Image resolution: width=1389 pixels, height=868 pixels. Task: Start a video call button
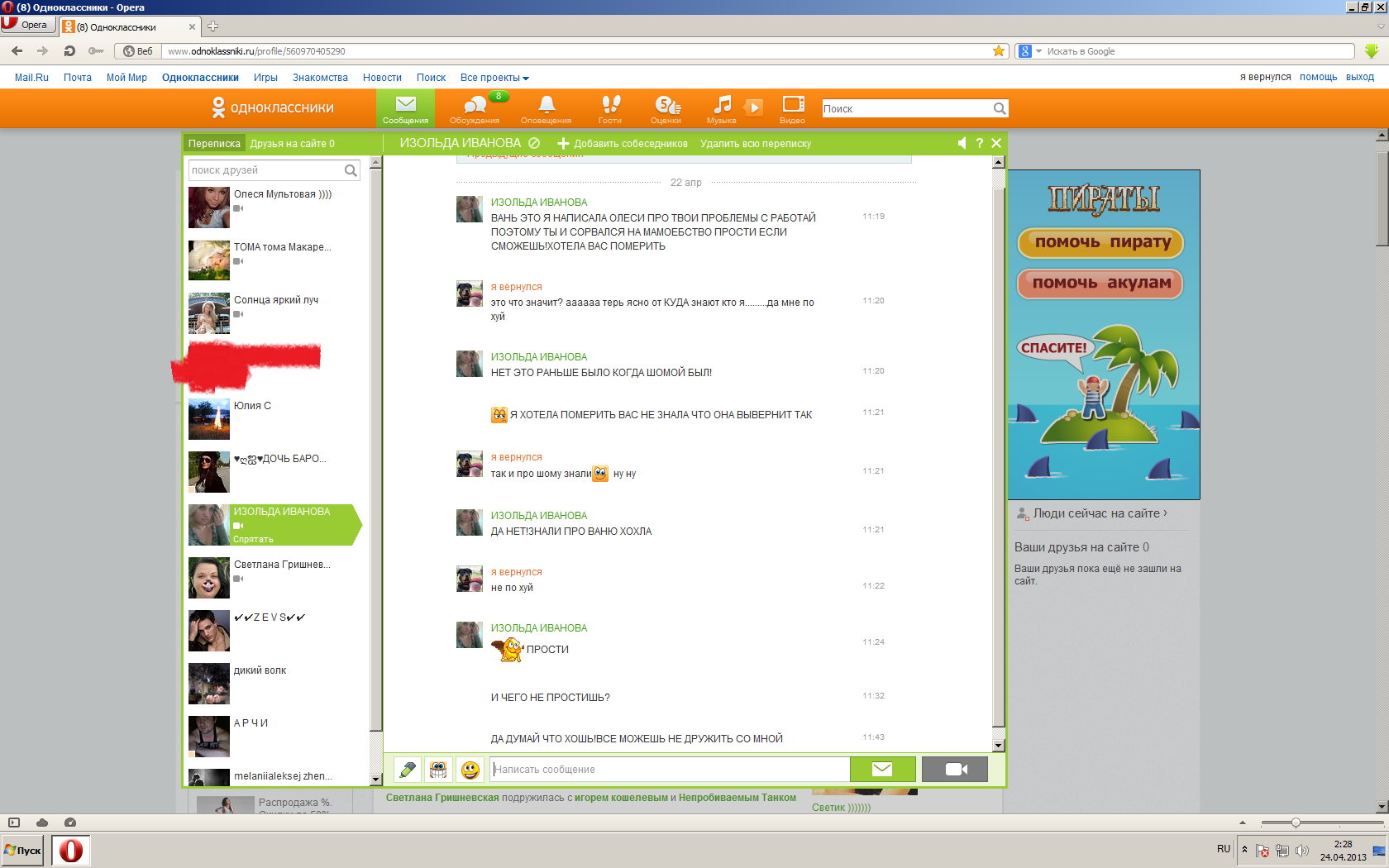pyautogui.click(x=955, y=769)
